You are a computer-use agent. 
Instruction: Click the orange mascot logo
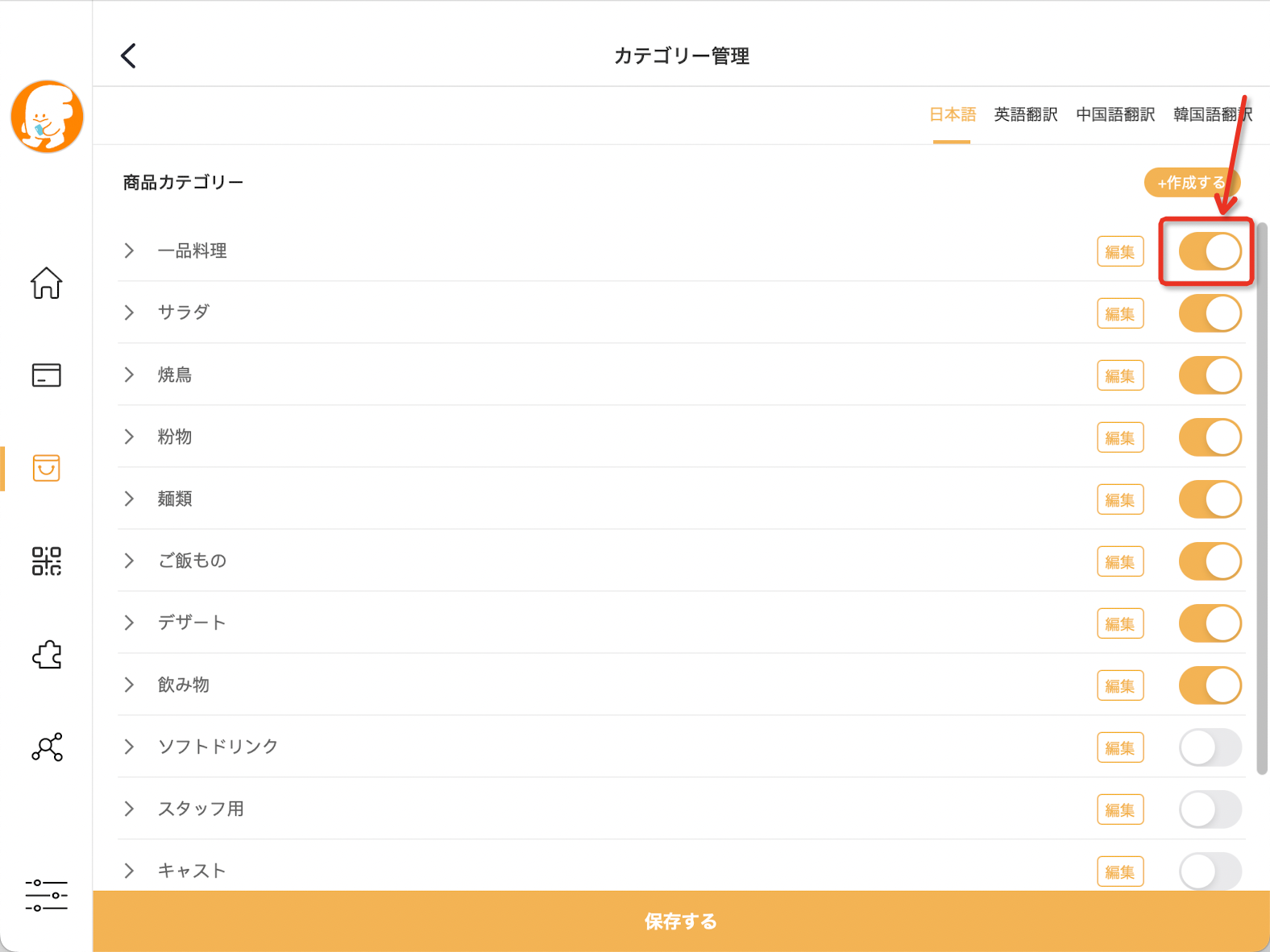(47, 116)
